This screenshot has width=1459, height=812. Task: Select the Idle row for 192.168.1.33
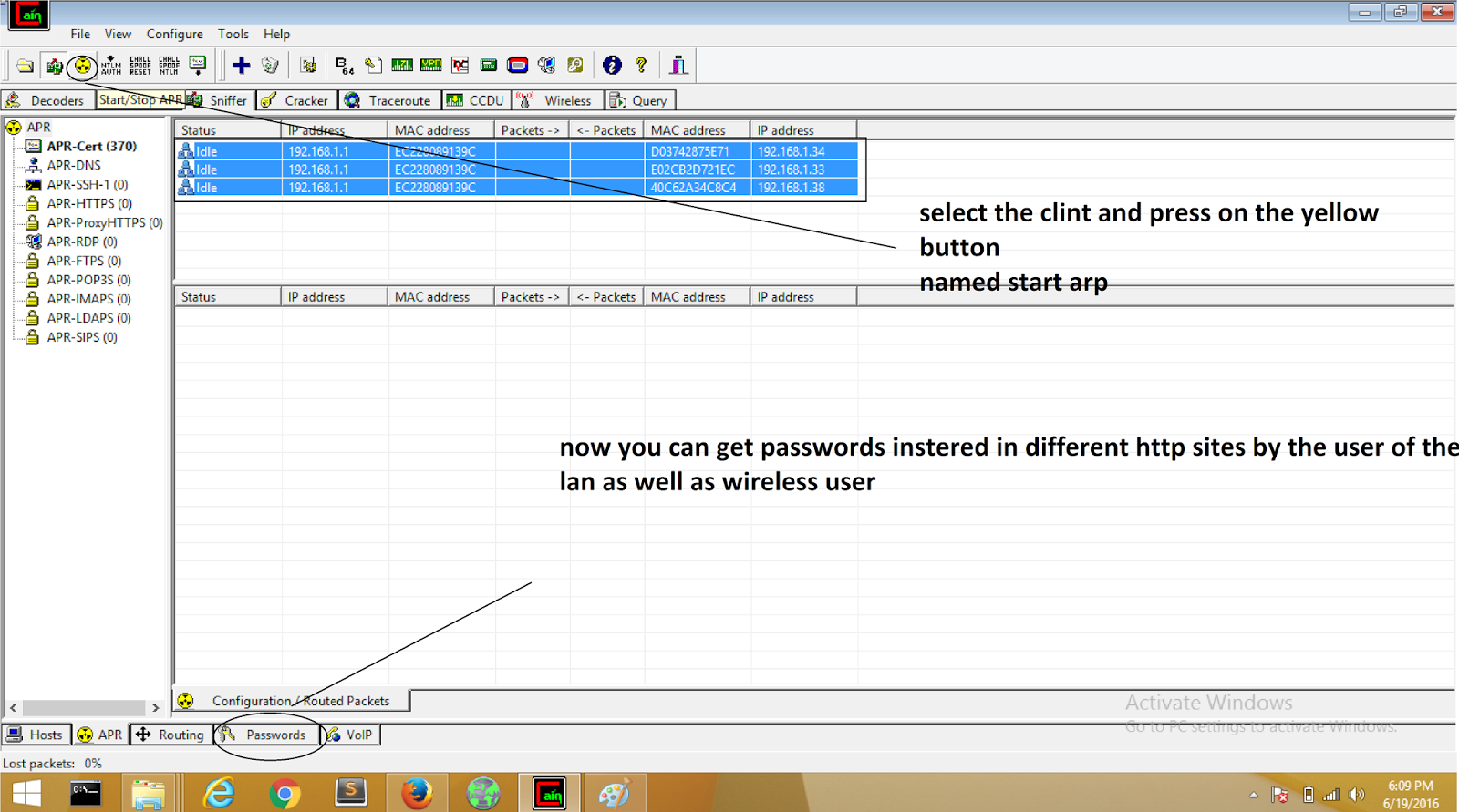(x=517, y=170)
